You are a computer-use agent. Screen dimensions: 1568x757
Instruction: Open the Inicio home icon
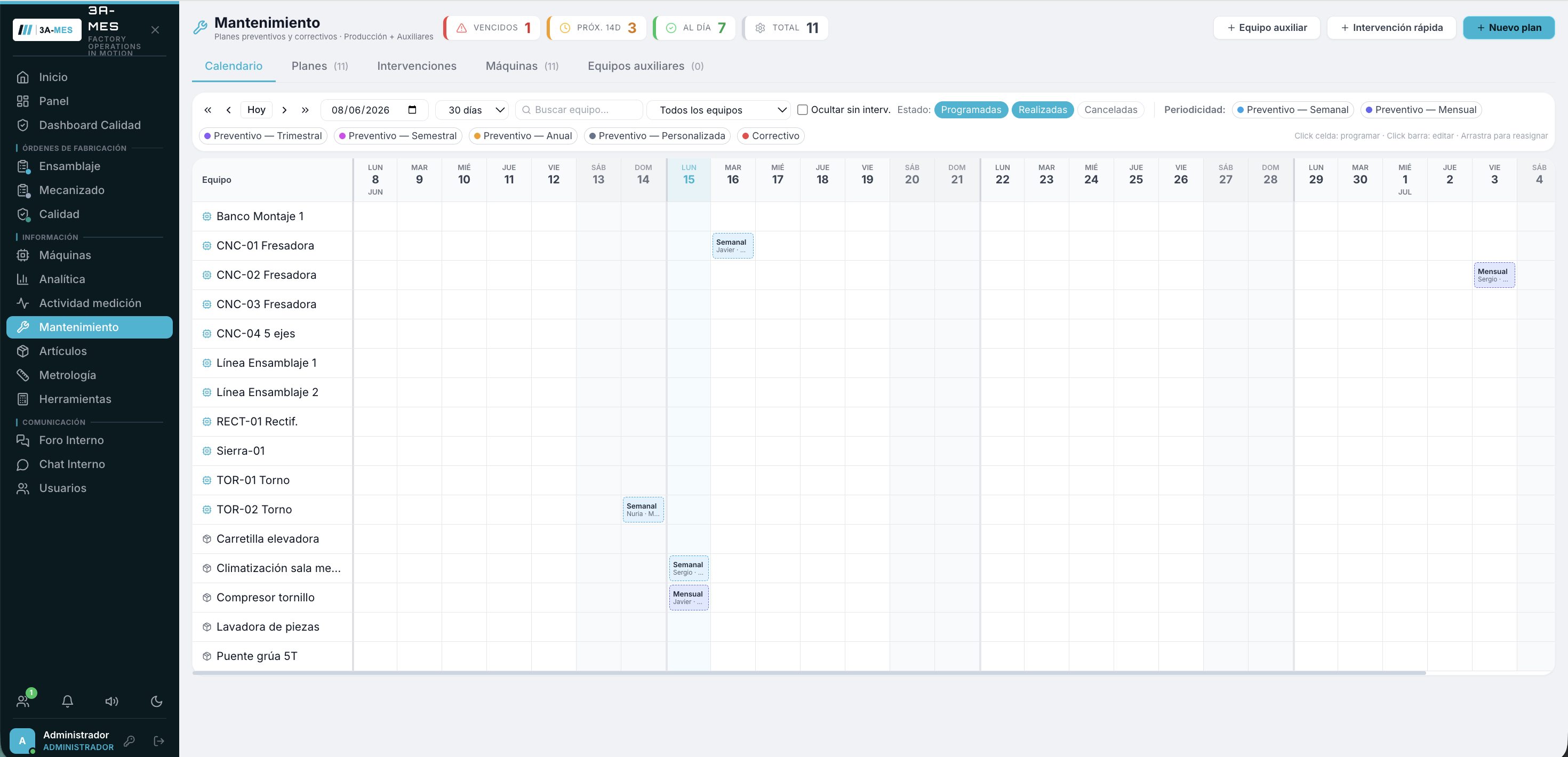pos(22,77)
